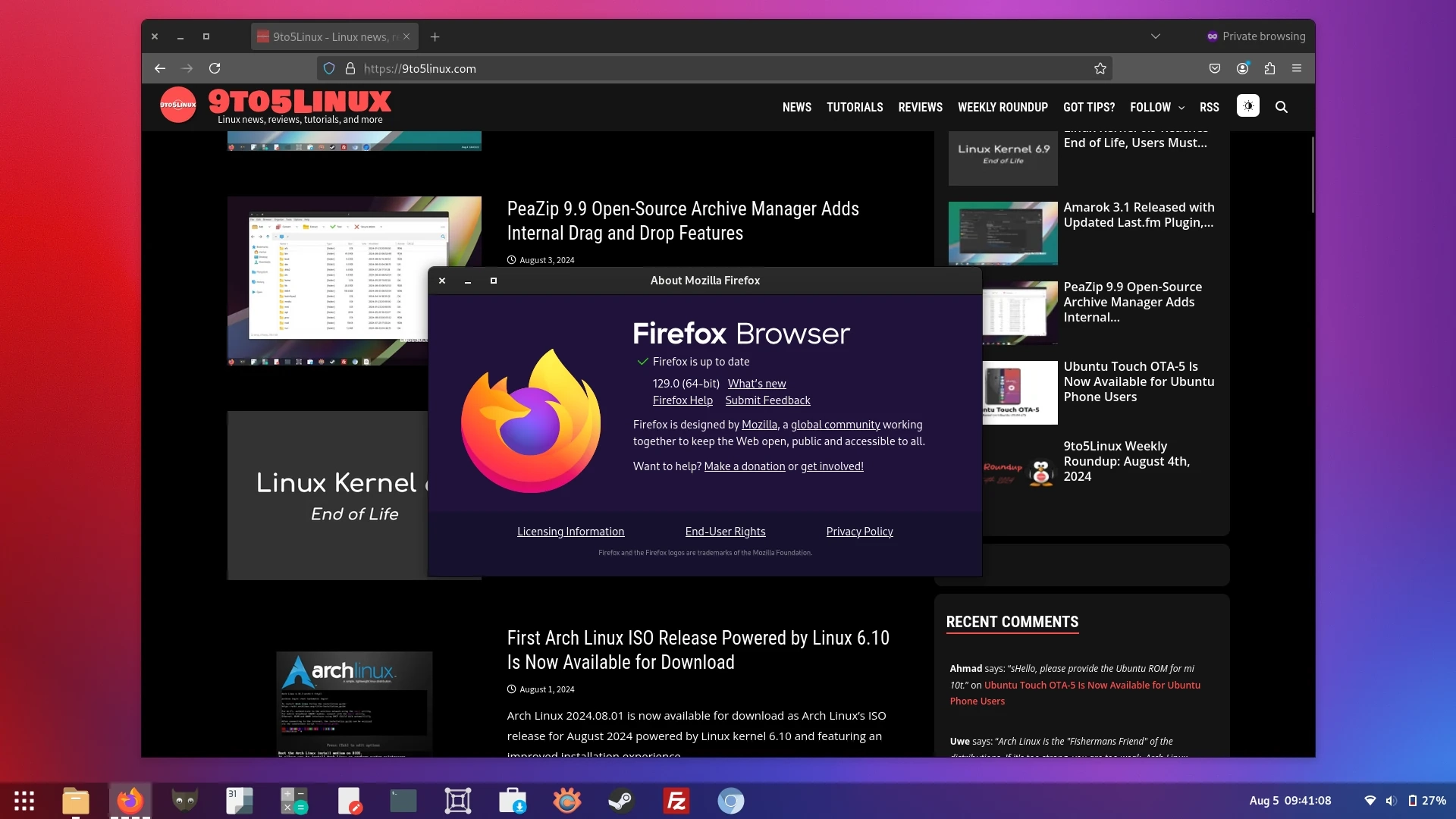Click the tracking protection shield icon
The width and height of the screenshot is (1456, 819).
pyautogui.click(x=329, y=68)
